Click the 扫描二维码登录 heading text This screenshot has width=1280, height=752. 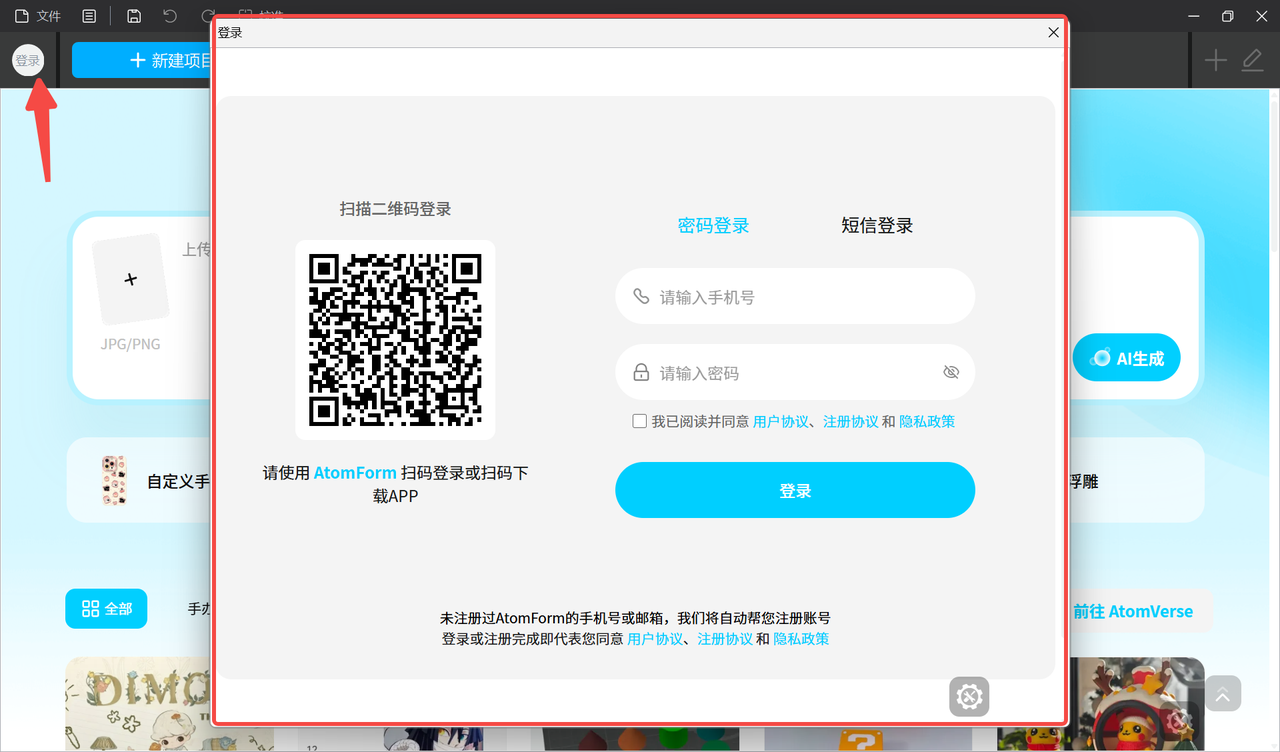click(395, 209)
